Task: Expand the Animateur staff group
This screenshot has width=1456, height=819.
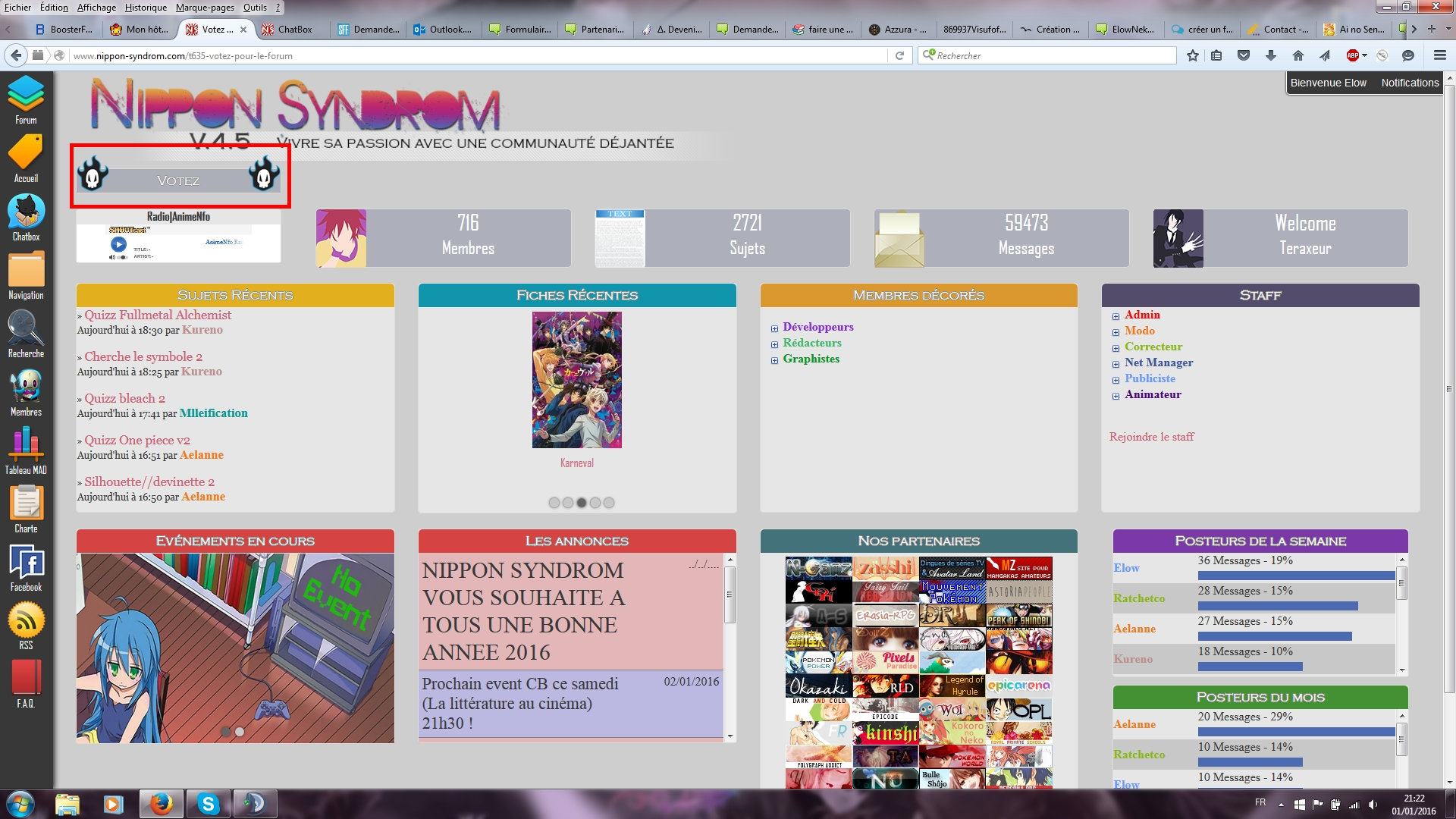Action: pyautogui.click(x=1116, y=396)
